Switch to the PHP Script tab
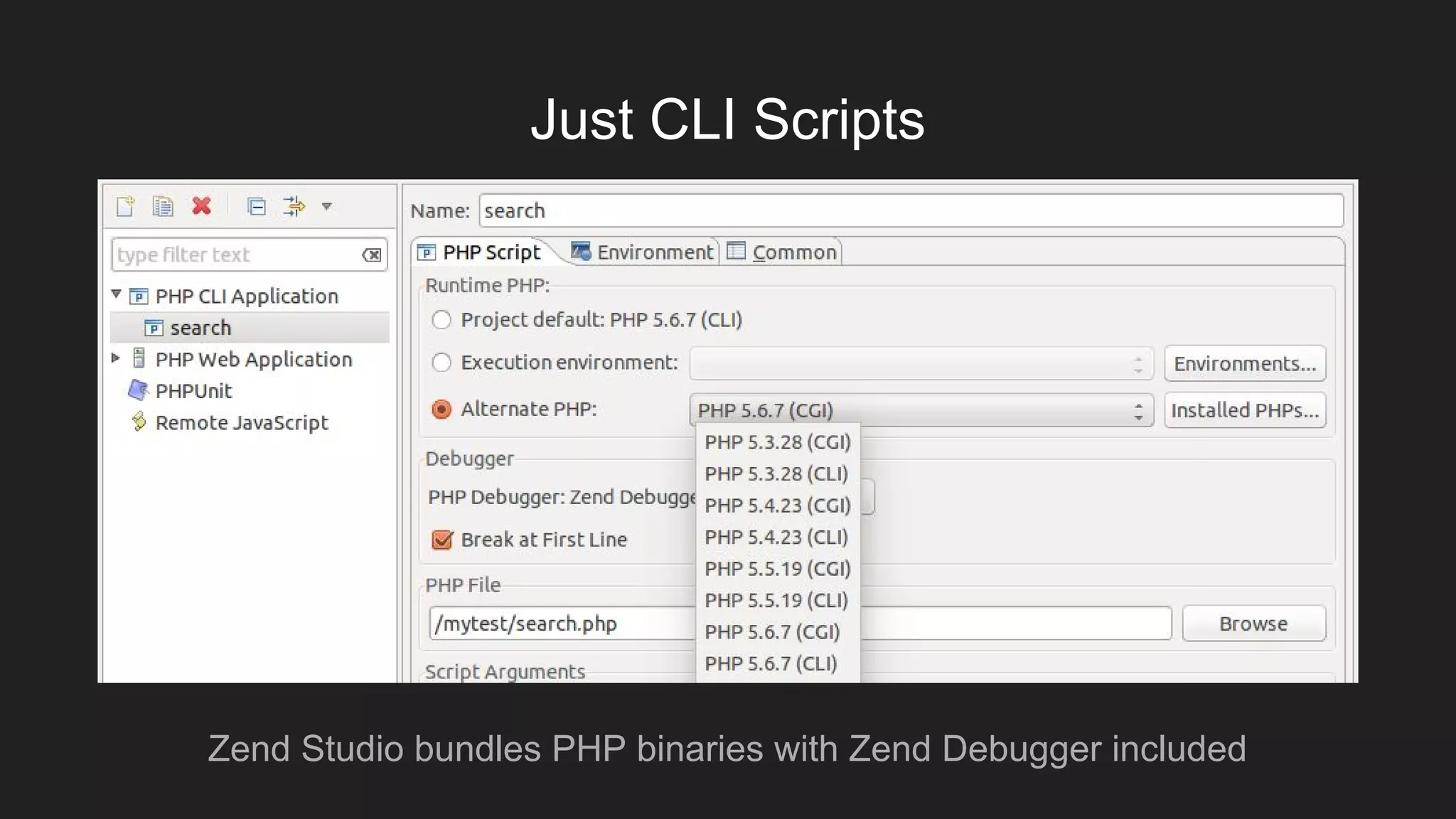Image resolution: width=1456 pixels, height=819 pixels. pos(478,252)
